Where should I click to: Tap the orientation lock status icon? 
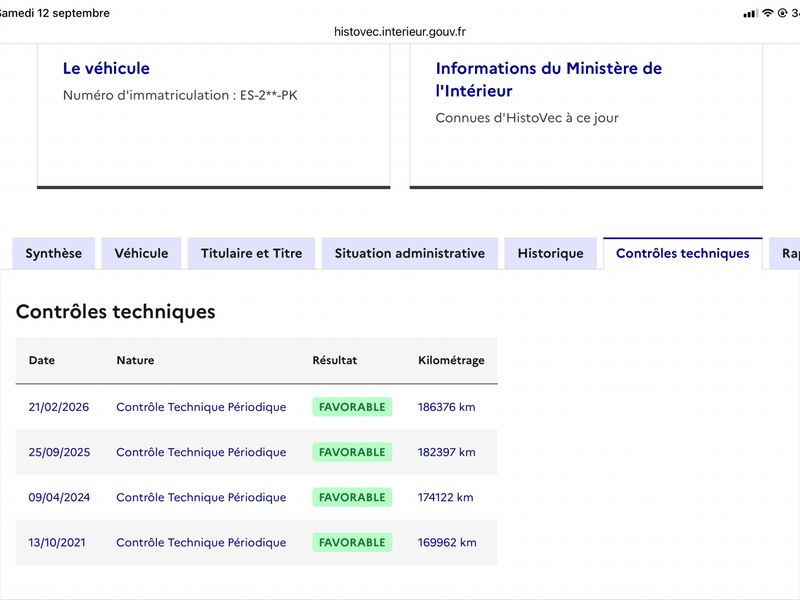tap(782, 13)
